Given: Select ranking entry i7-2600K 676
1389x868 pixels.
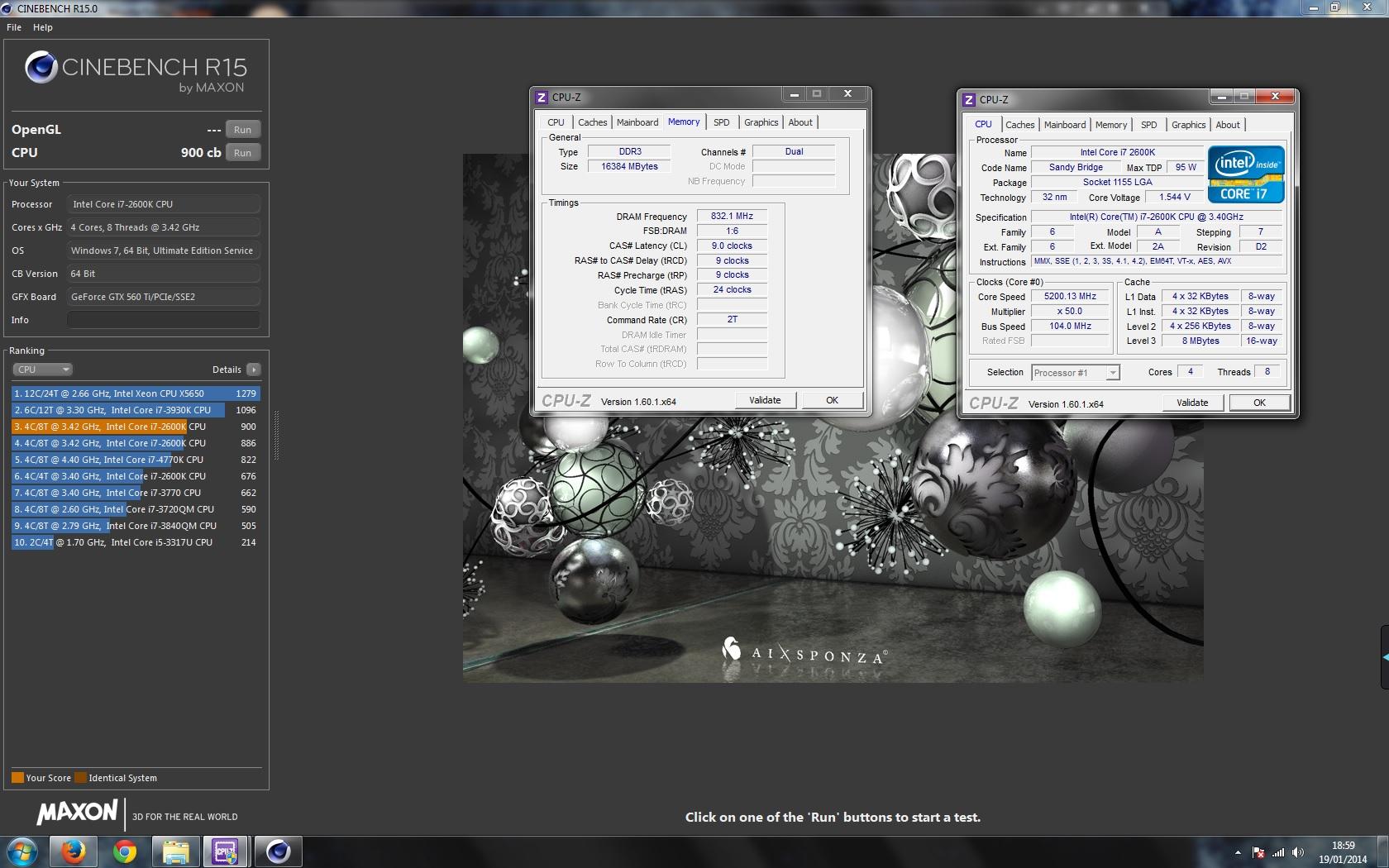Looking at the screenshot, I should click(136, 476).
